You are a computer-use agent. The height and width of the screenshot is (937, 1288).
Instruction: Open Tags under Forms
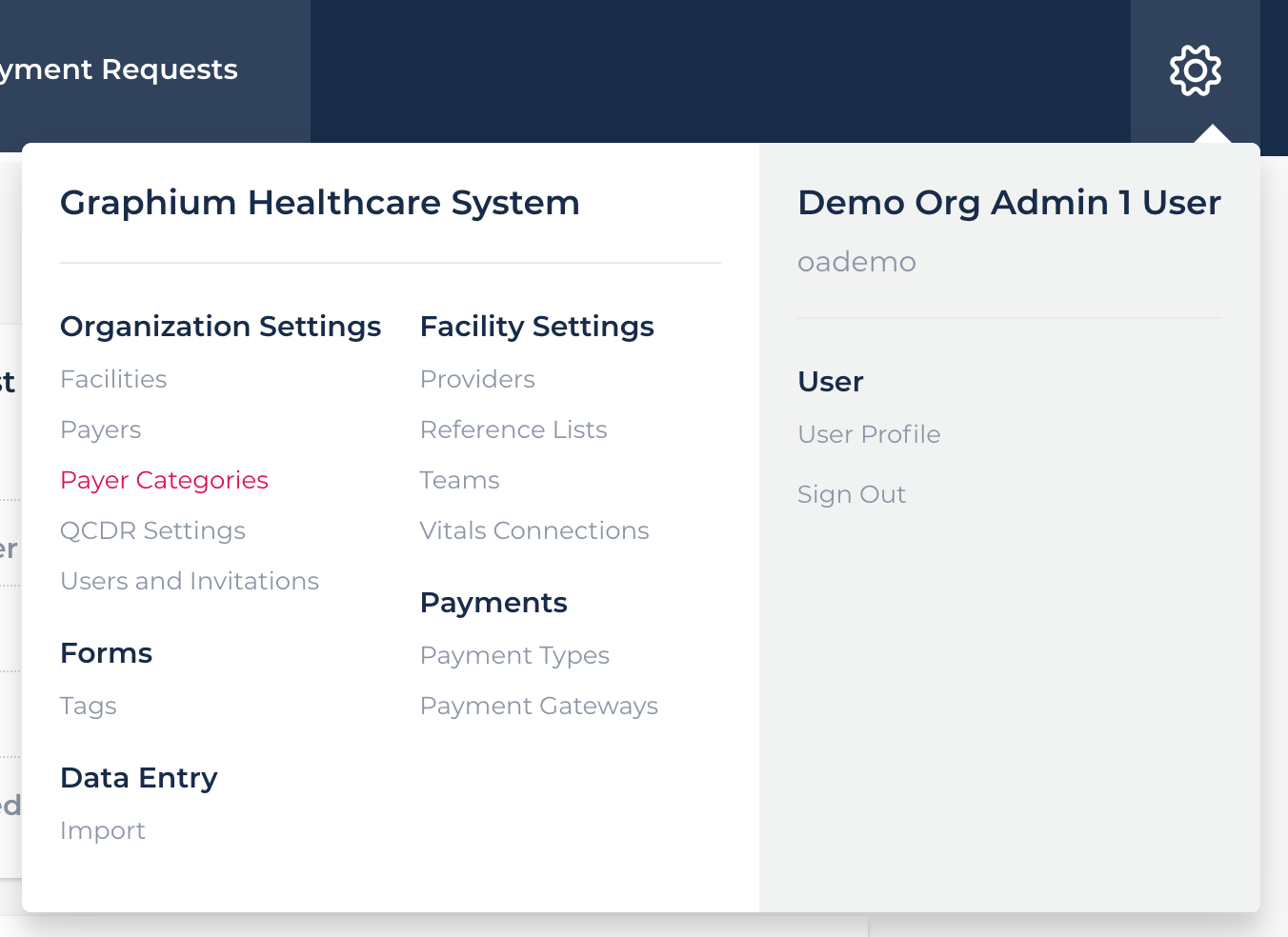88,706
